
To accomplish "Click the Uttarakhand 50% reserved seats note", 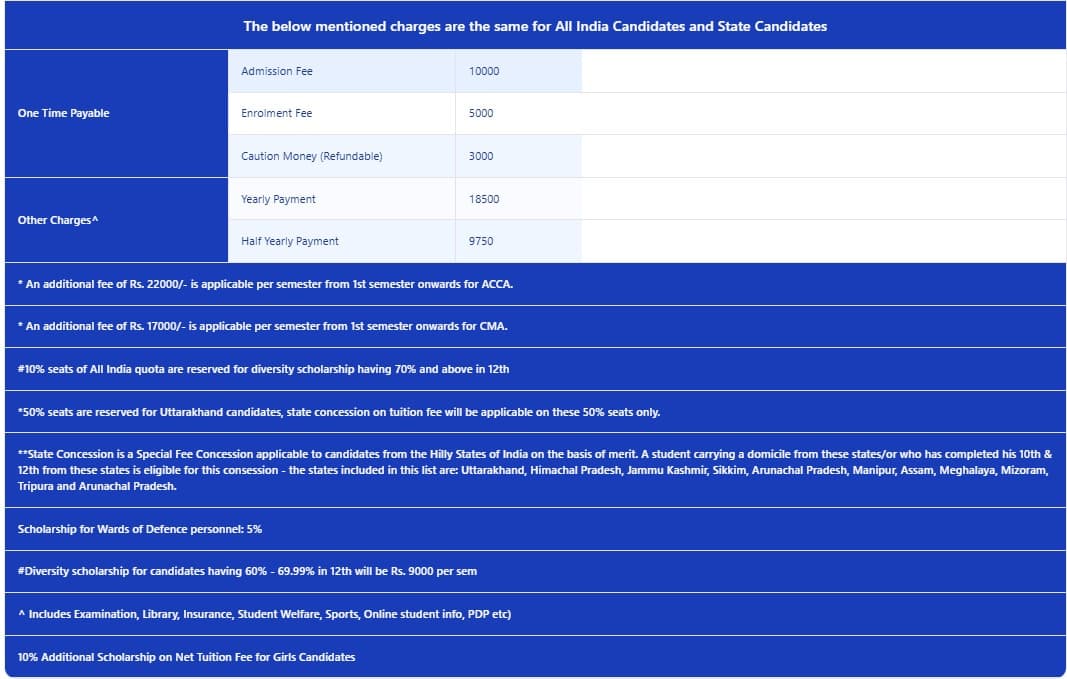I will [x=339, y=412].
